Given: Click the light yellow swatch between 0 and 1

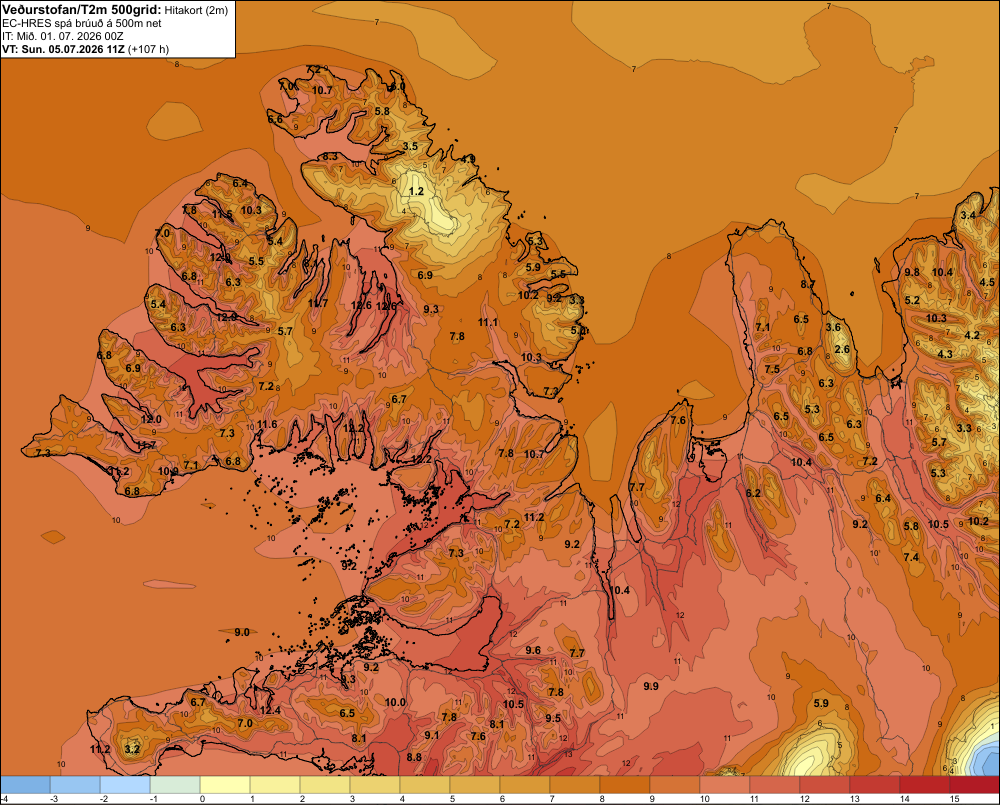Looking at the screenshot, I should [225, 785].
